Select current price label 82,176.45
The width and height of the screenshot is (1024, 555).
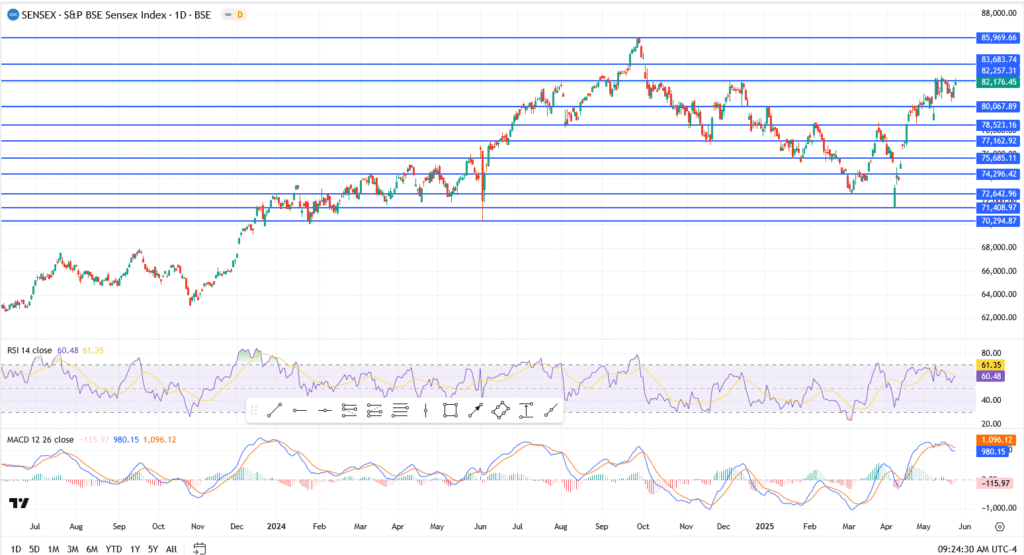[997, 82]
